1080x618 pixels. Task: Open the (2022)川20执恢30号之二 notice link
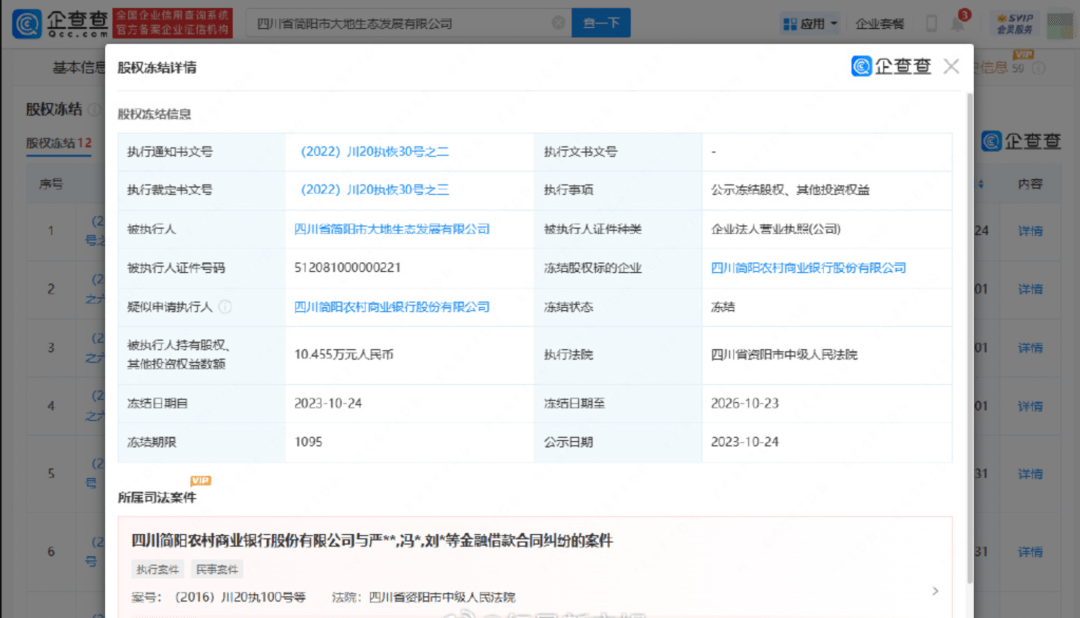pos(374,152)
